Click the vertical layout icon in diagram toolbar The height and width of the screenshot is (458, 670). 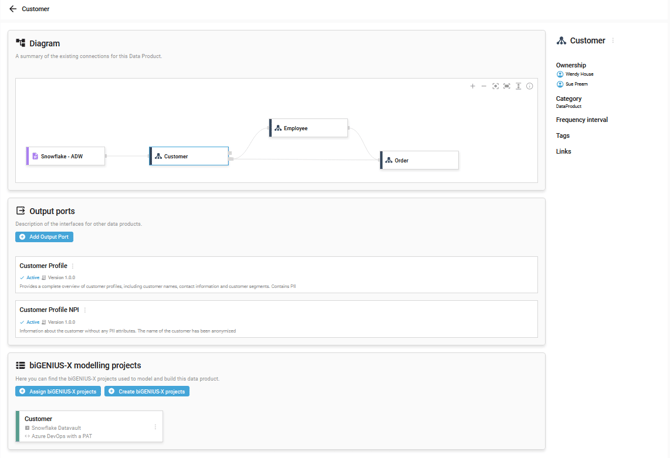(x=518, y=86)
